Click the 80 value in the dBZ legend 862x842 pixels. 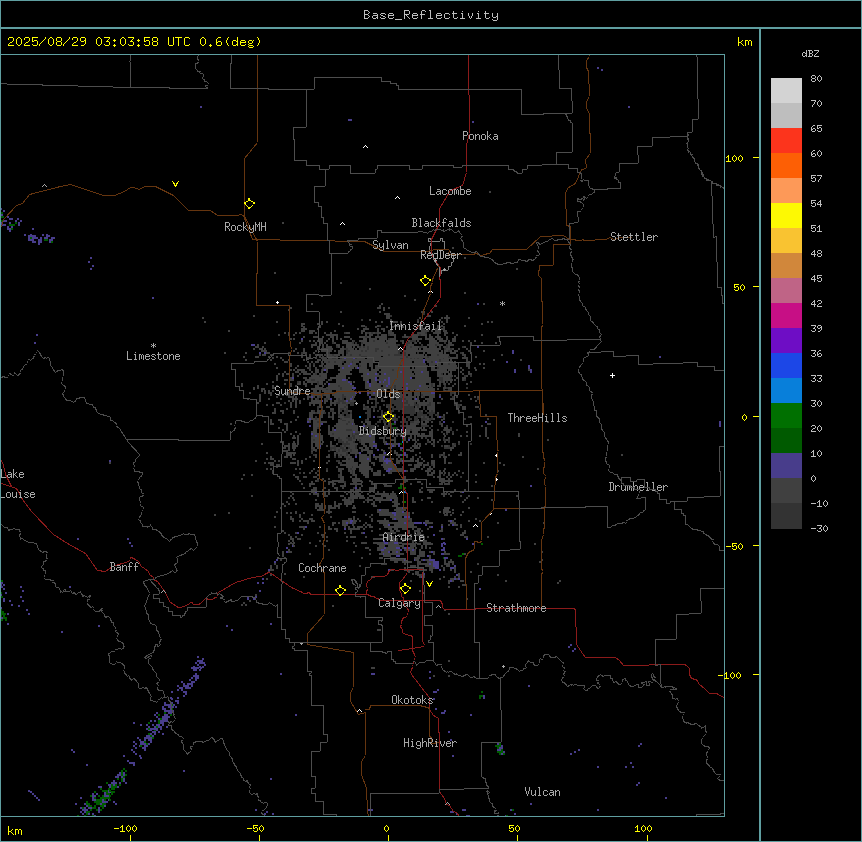click(816, 79)
